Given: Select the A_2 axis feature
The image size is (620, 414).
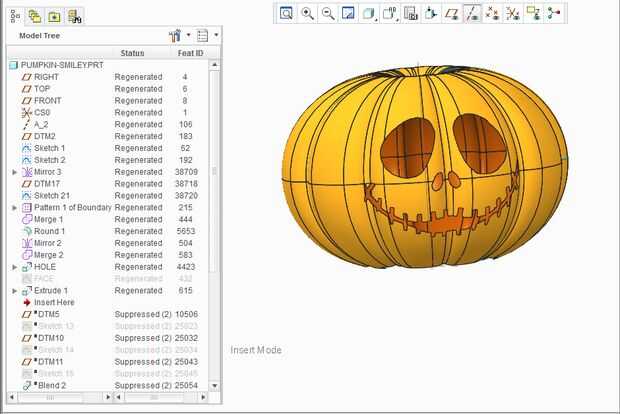Looking at the screenshot, I should pos(41,124).
